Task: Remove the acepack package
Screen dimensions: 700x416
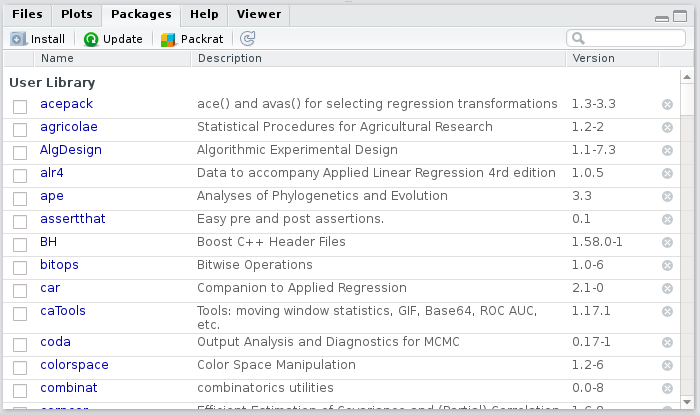Action: click(x=667, y=105)
